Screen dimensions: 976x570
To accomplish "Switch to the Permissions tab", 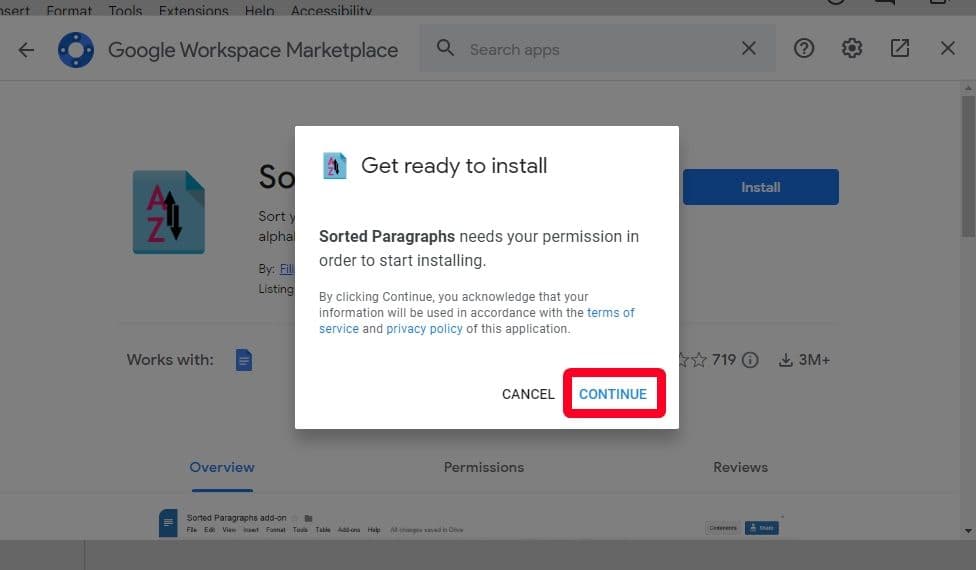I will point(483,467).
